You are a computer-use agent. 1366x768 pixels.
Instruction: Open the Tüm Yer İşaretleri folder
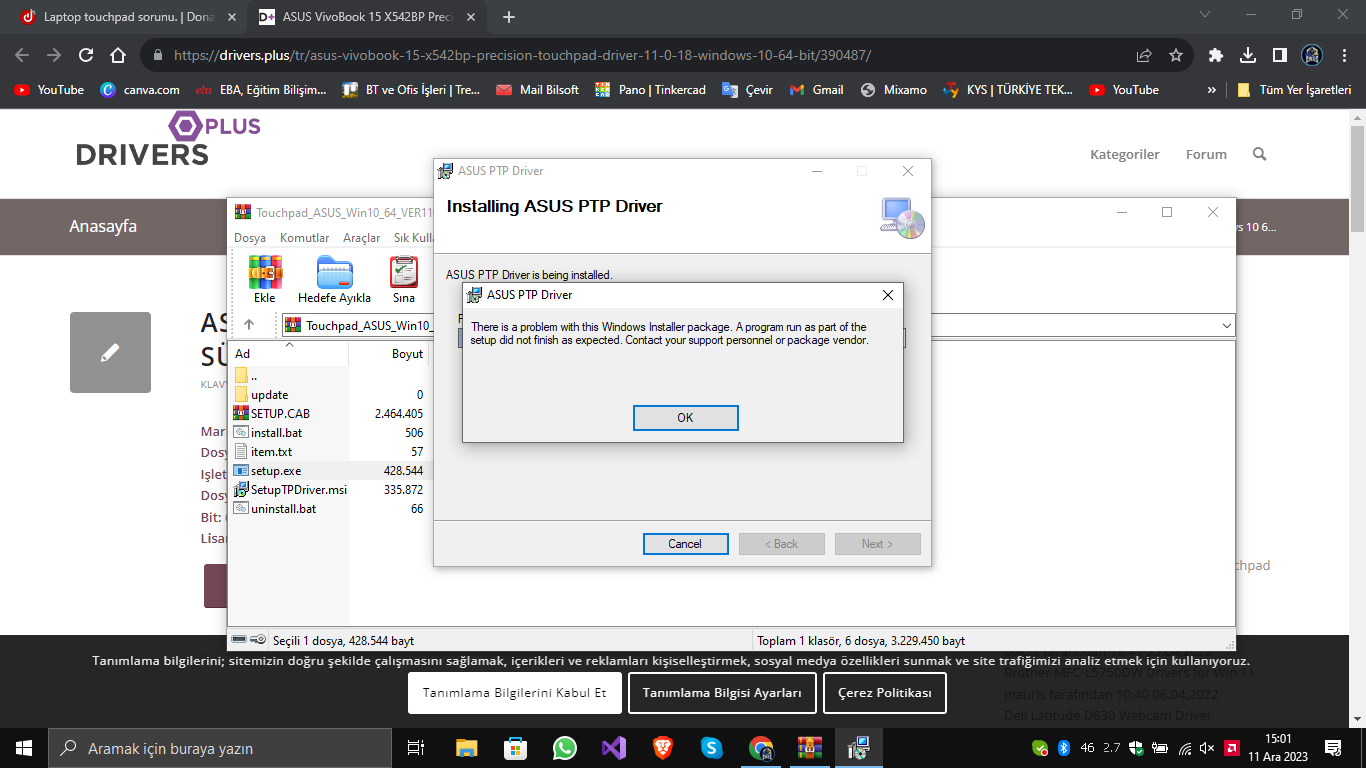pyautogui.click(x=1294, y=90)
